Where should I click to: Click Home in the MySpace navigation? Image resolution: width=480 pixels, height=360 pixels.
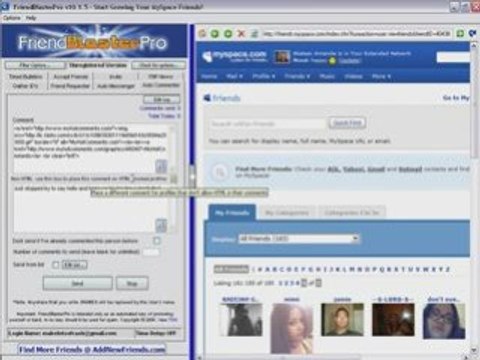click(209, 76)
